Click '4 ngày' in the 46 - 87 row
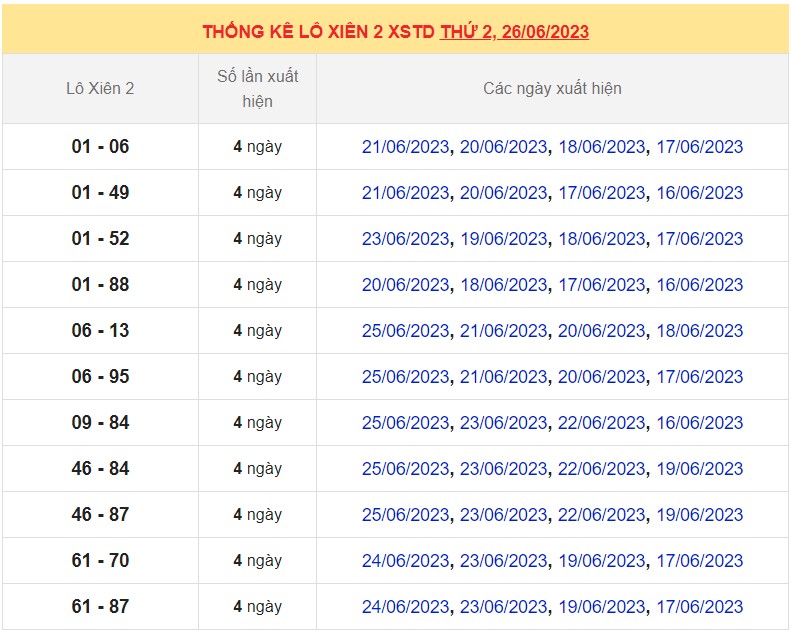 click(257, 515)
